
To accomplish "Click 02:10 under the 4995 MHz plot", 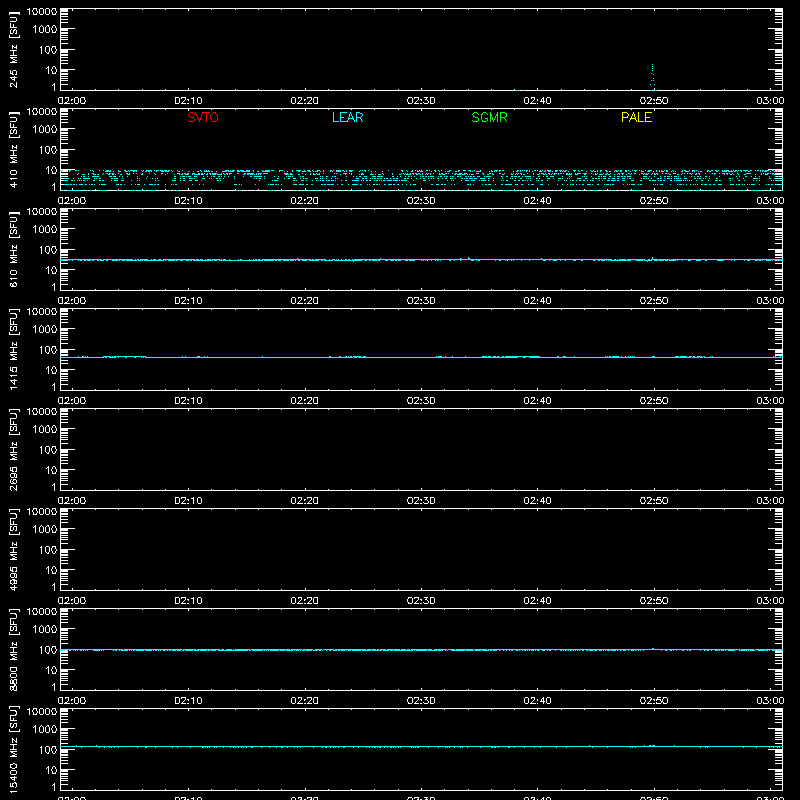I will click(188, 601).
